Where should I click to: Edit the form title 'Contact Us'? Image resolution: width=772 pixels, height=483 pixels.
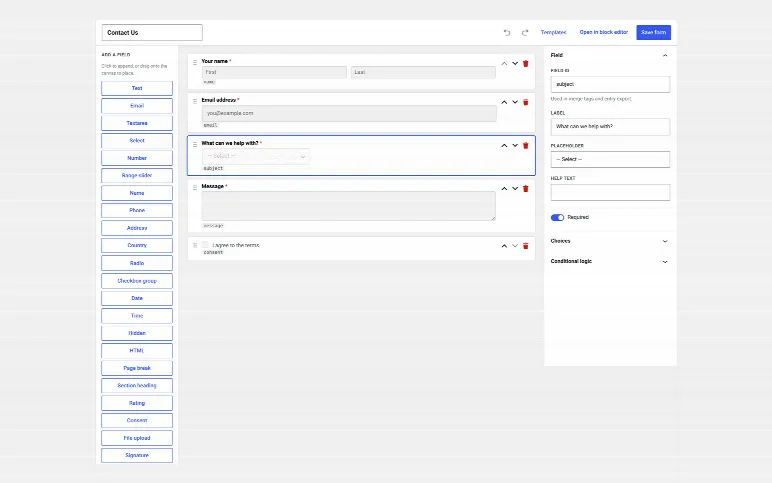152,32
